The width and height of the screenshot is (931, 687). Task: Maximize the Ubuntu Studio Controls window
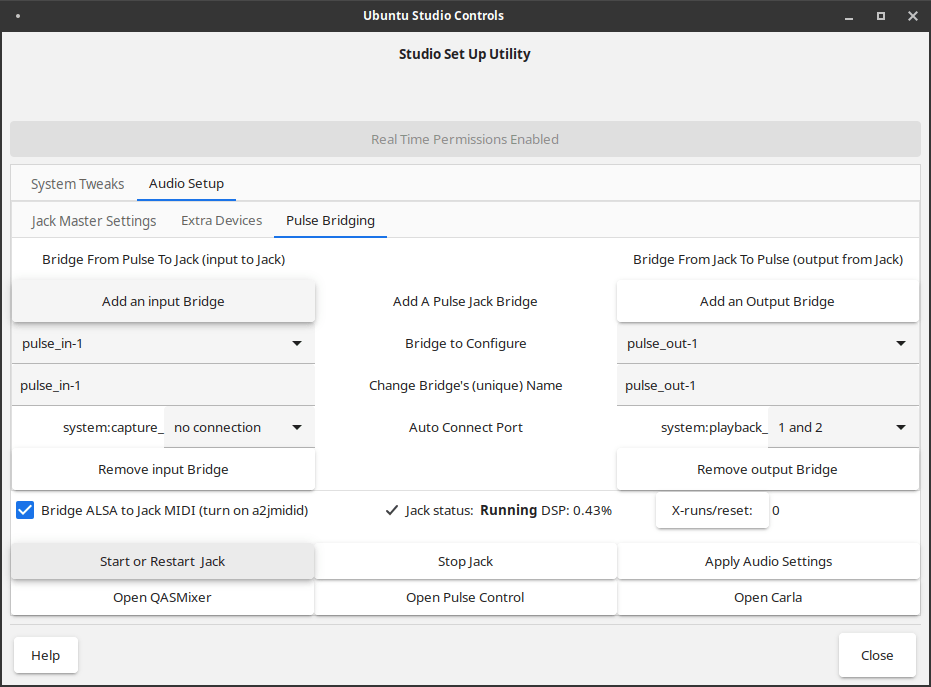coord(881,16)
